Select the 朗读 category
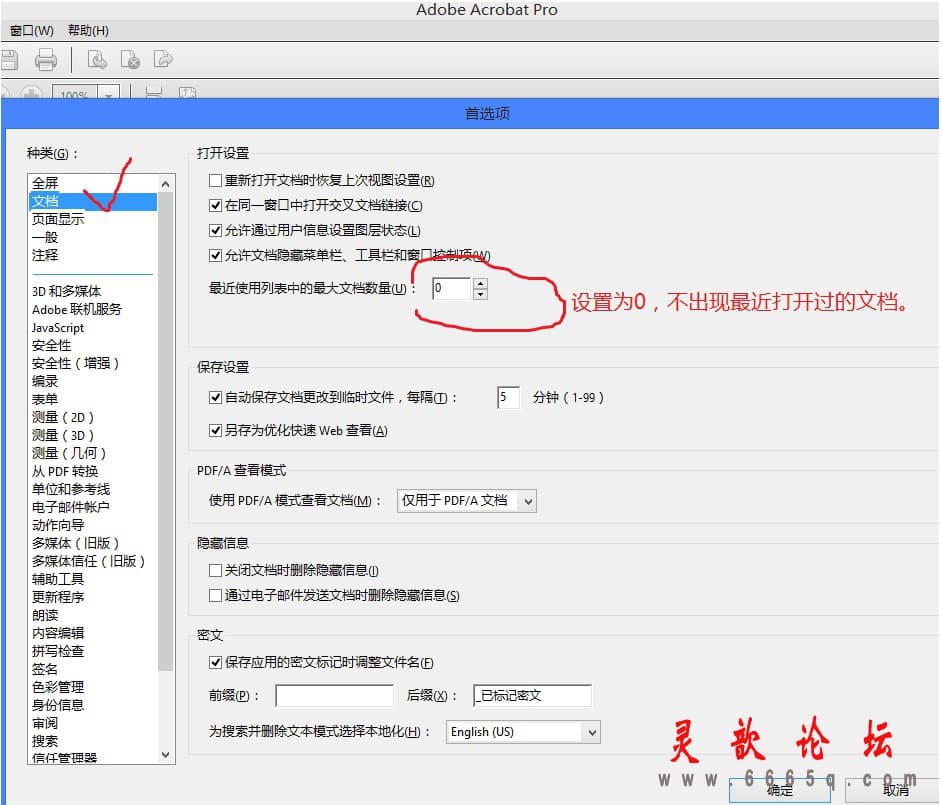942x805 pixels. 46,615
